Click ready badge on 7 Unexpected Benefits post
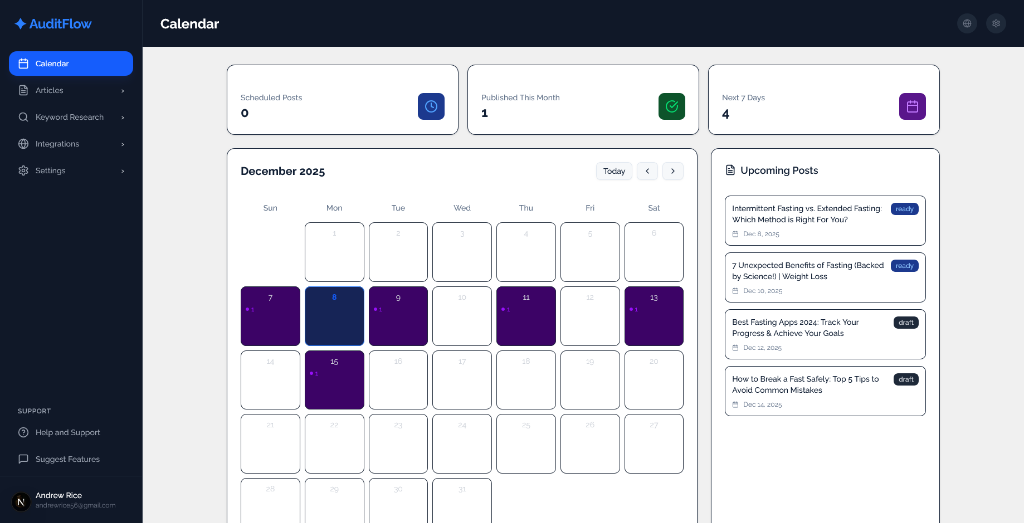Image resolution: width=1024 pixels, height=523 pixels. (x=904, y=266)
